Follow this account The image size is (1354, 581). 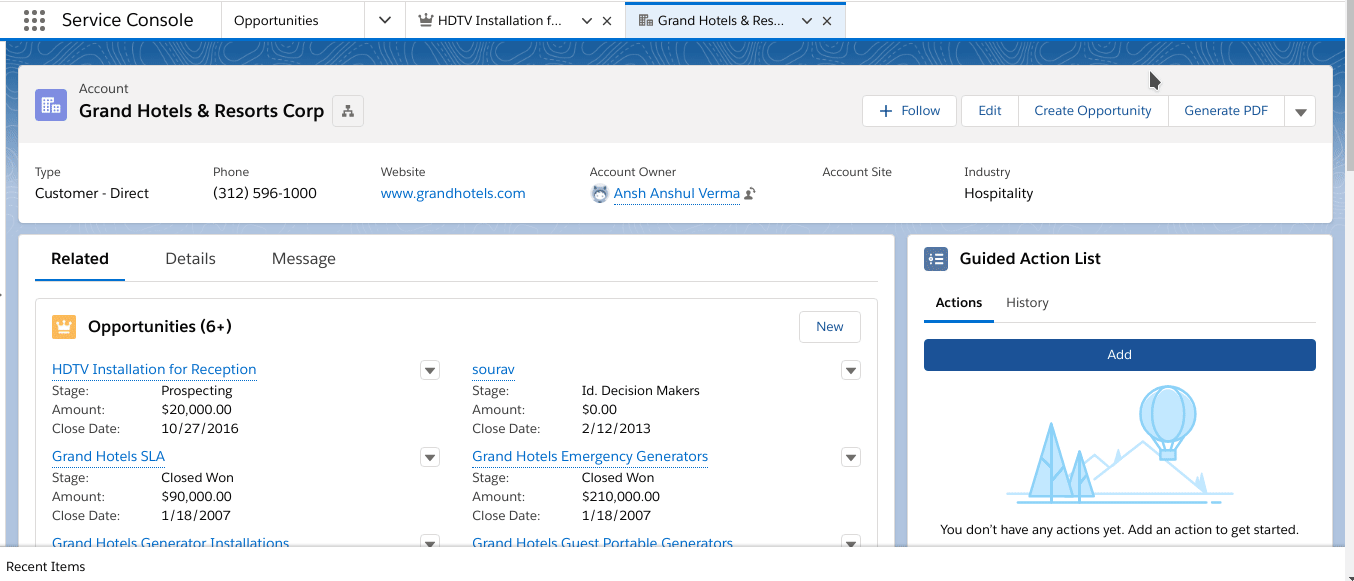[x=910, y=111]
